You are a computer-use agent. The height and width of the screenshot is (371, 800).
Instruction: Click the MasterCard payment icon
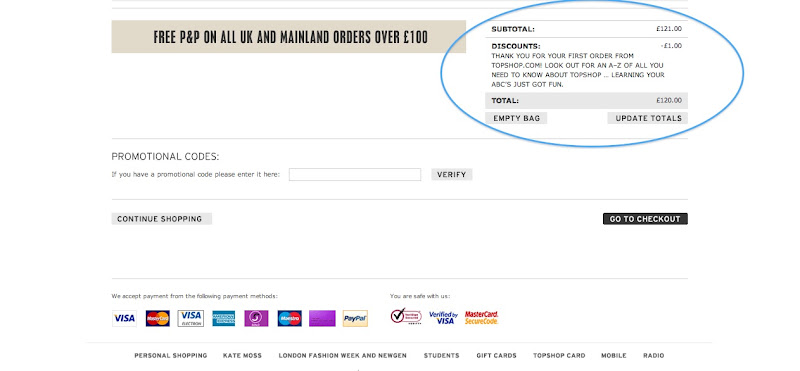point(158,318)
